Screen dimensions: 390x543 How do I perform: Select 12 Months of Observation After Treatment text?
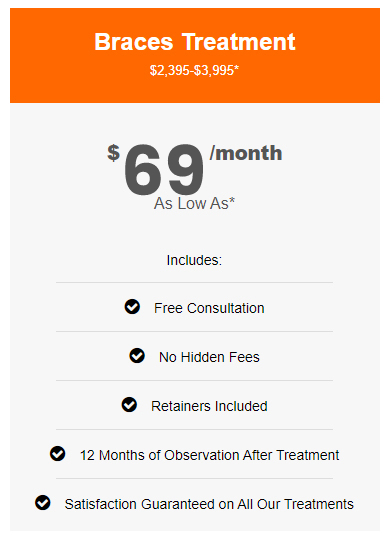point(210,455)
